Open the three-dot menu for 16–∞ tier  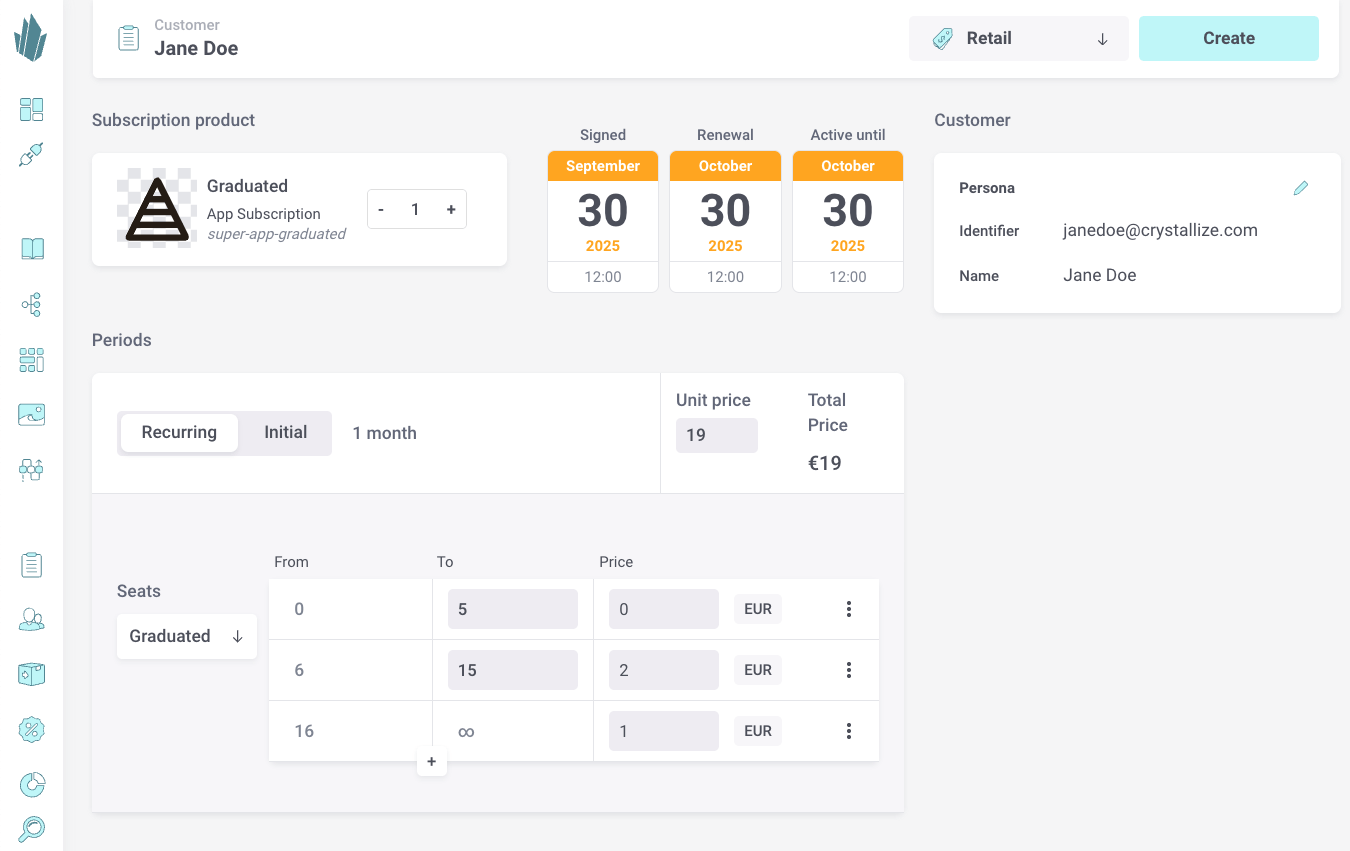[848, 731]
